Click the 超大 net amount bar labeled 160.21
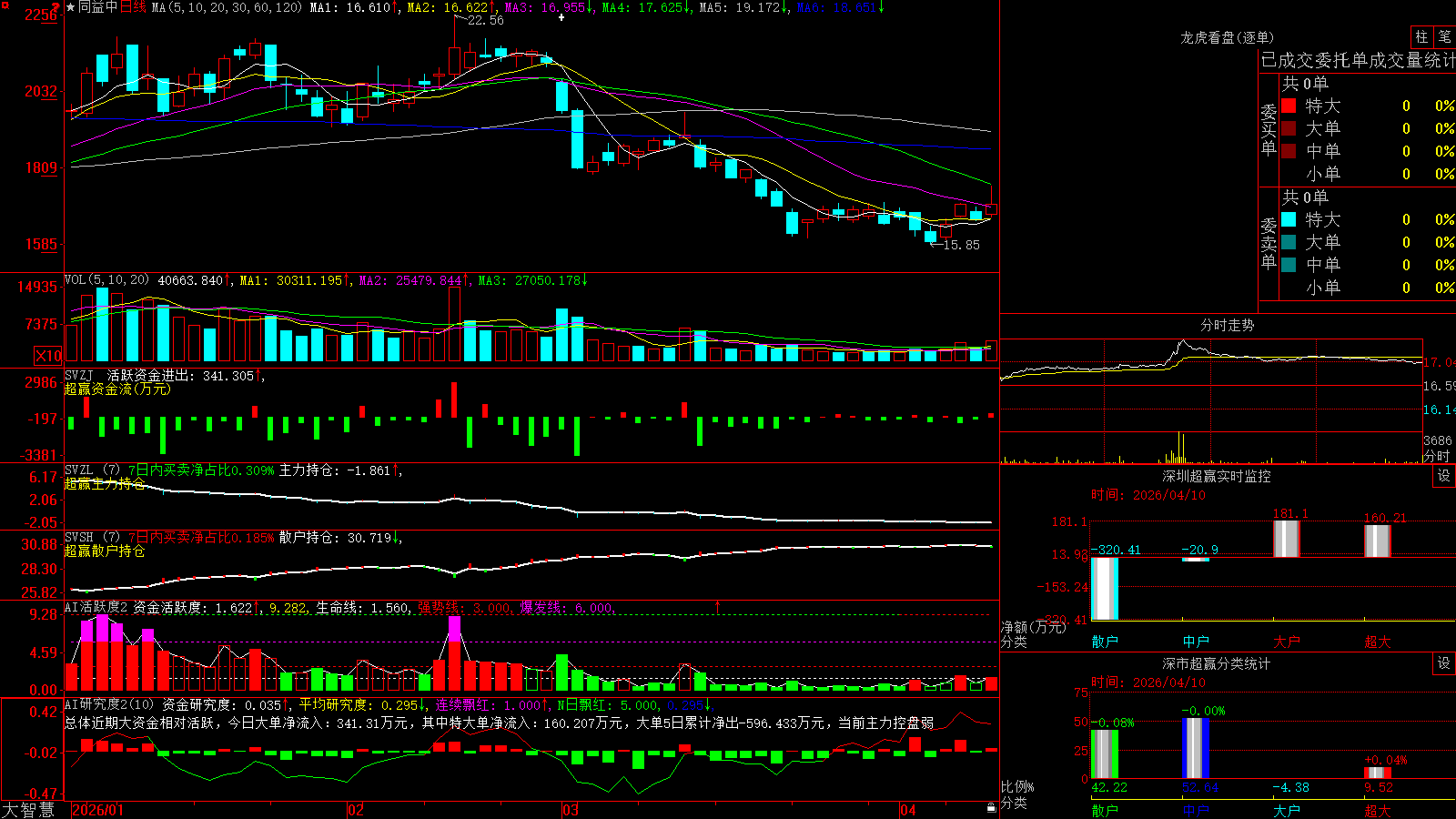 click(1378, 541)
